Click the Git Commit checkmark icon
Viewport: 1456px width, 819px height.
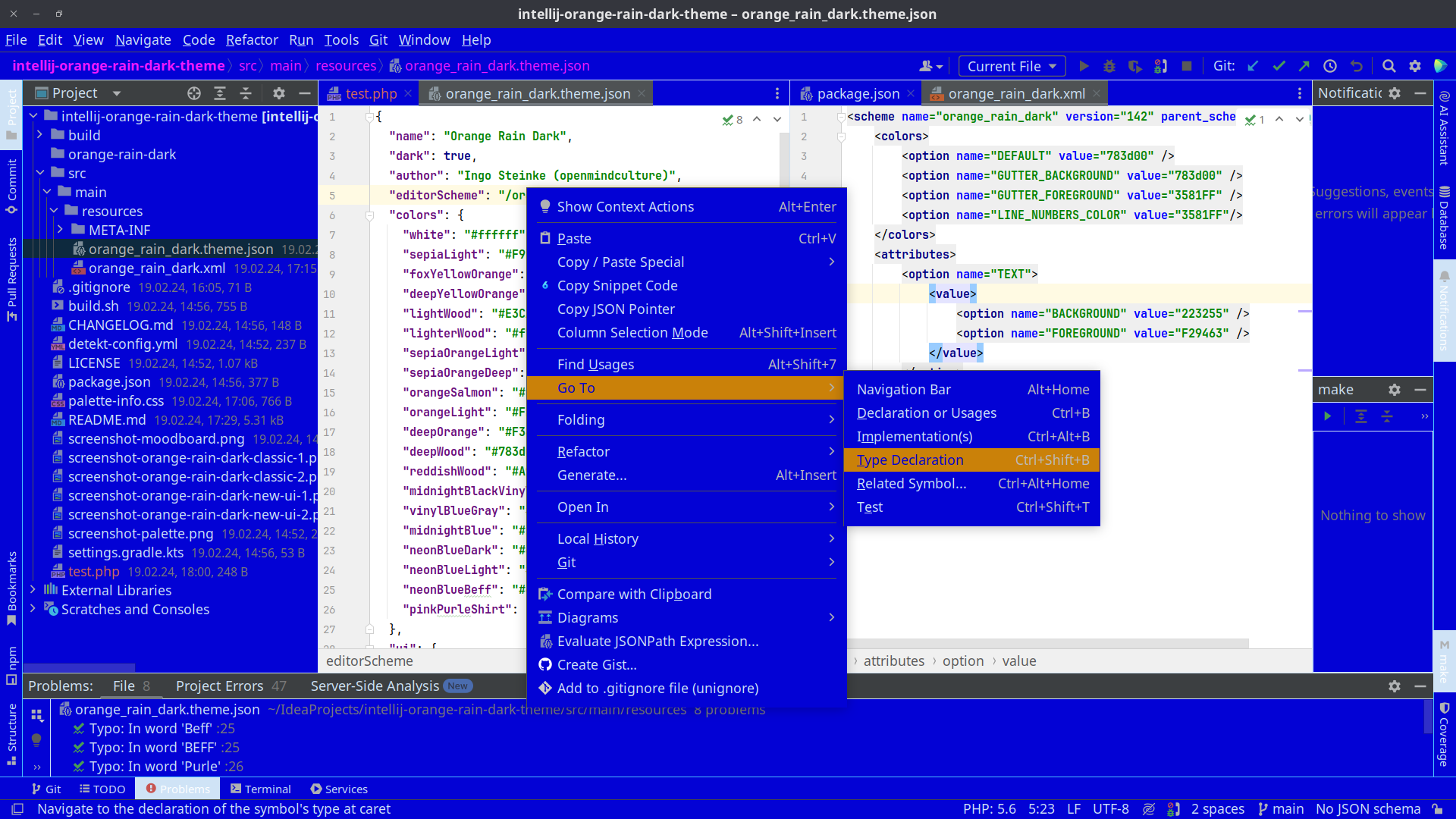pyautogui.click(x=1279, y=66)
